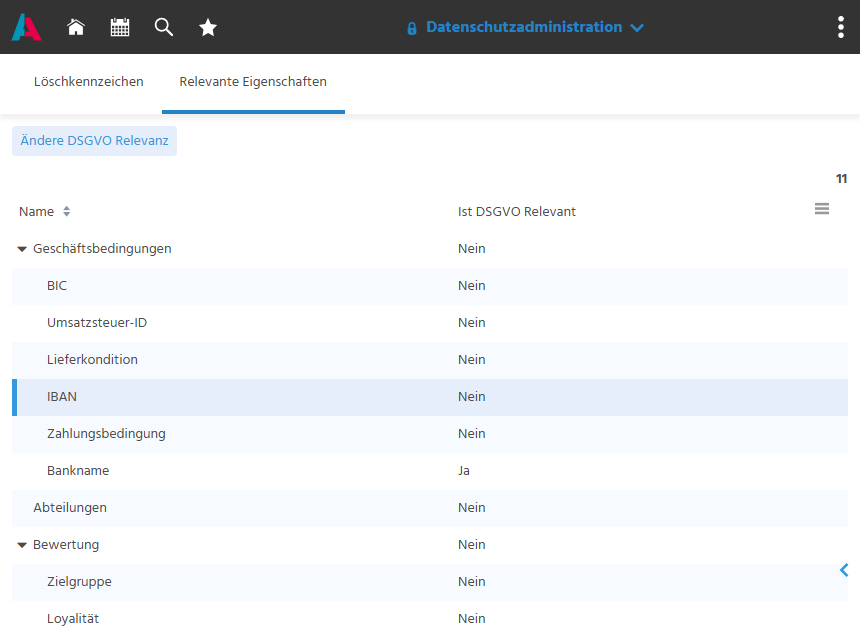Click the Name column header text

[x=36, y=211]
